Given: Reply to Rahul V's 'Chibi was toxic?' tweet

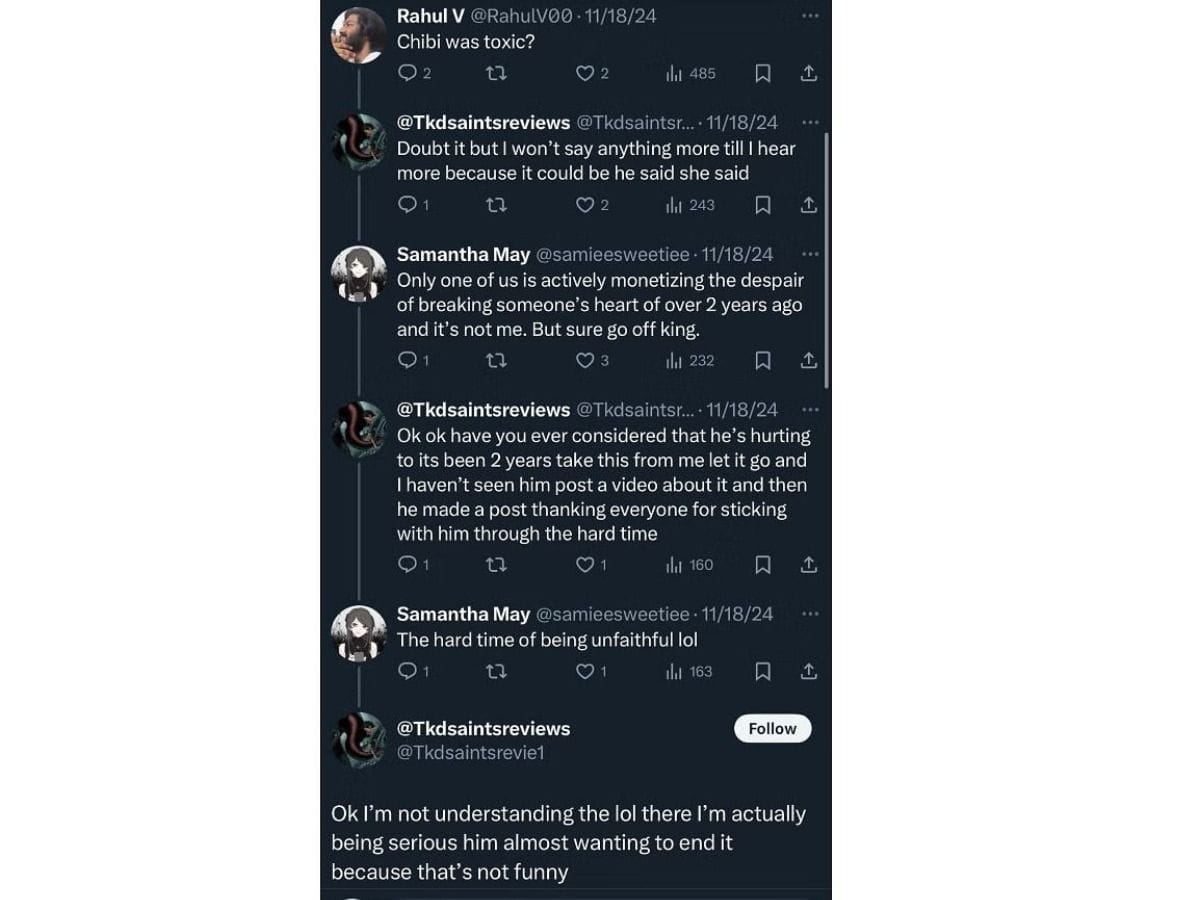Looking at the screenshot, I should [x=408, y=73].
